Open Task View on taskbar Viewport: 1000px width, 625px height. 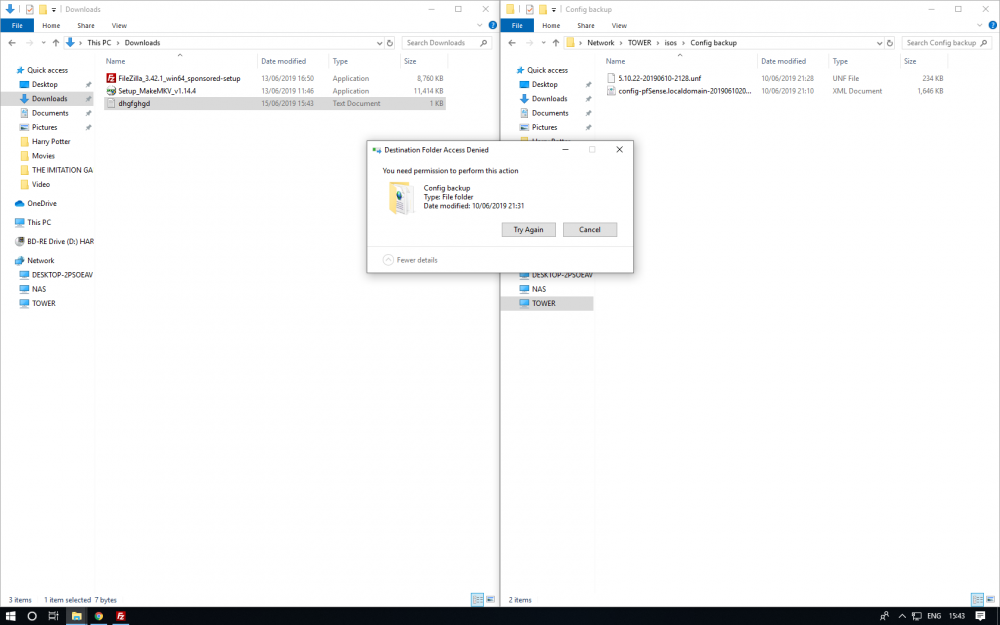pyautogui.click(x=54, y=616)
